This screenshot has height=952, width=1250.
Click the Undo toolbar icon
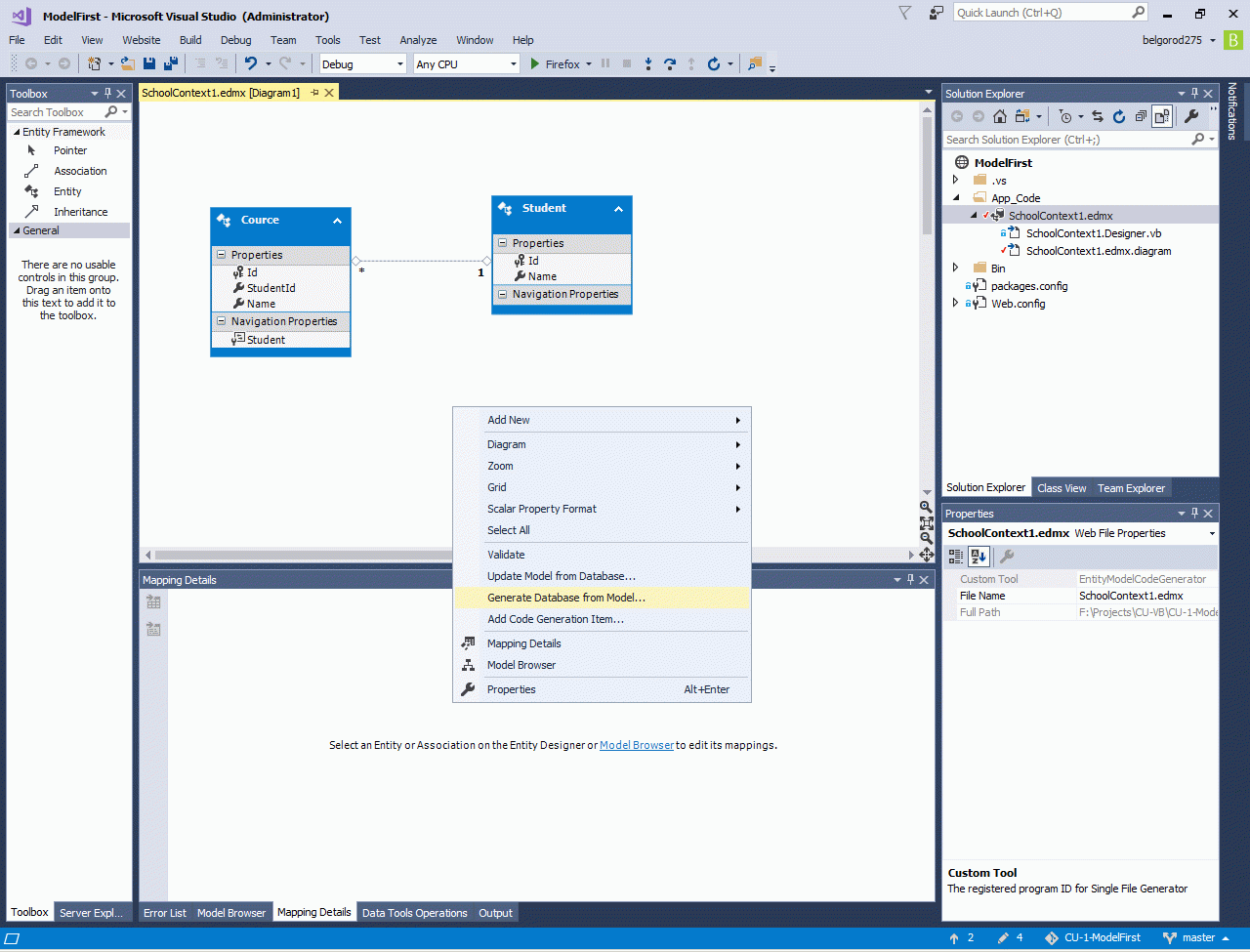(x=251, y=63)
